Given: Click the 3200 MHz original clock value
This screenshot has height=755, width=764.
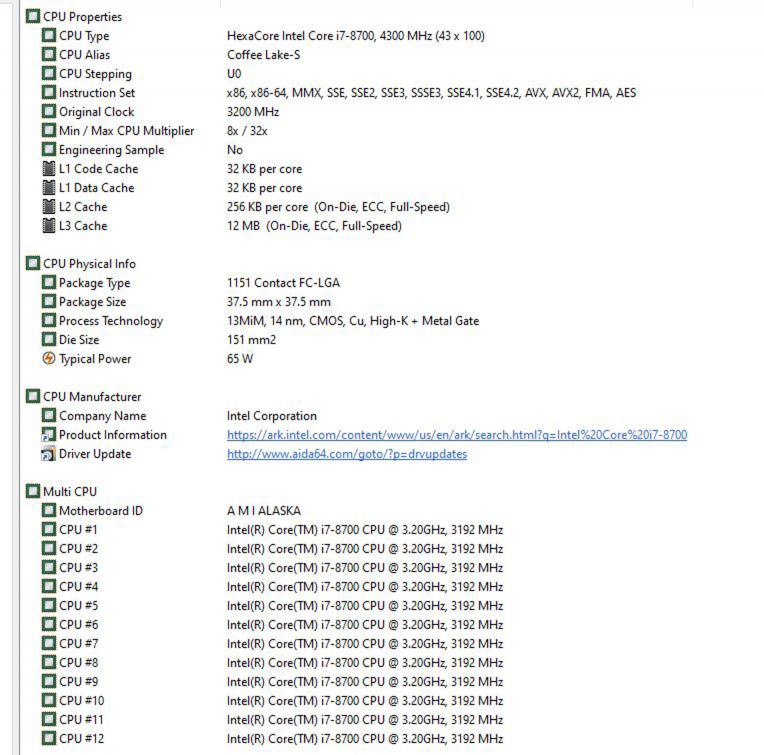Looking at the screenshot, I should click(253, 112).
